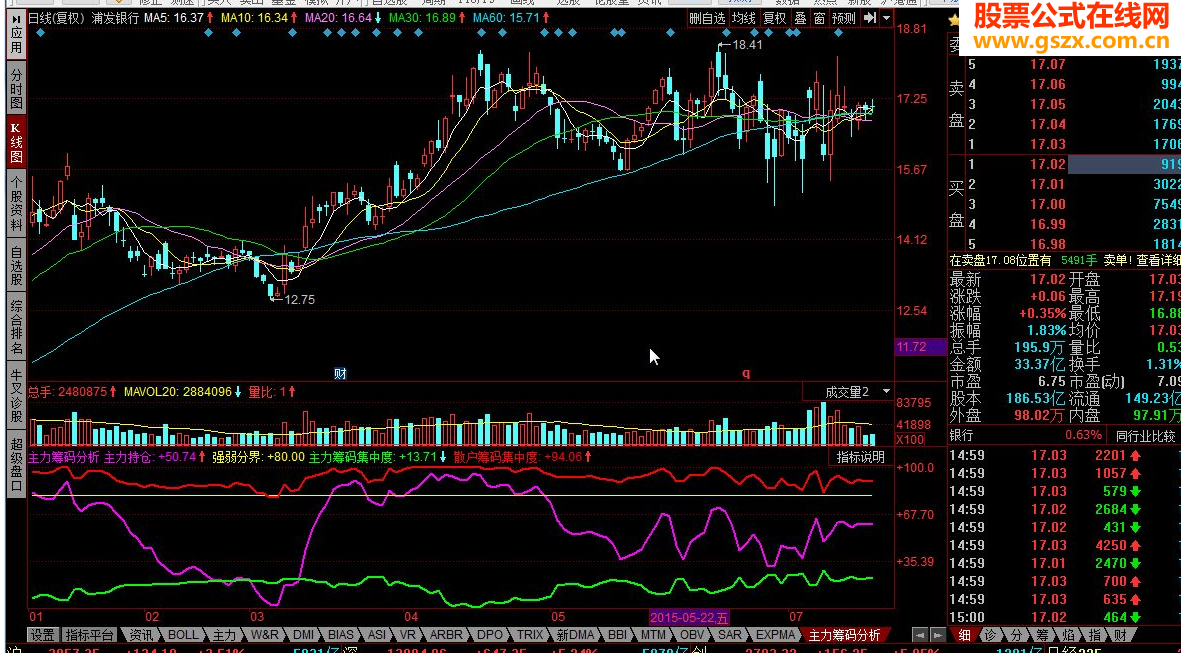Select the OBV indicator tab
The height and width of the screenshot is (653, 1181).
692,635
